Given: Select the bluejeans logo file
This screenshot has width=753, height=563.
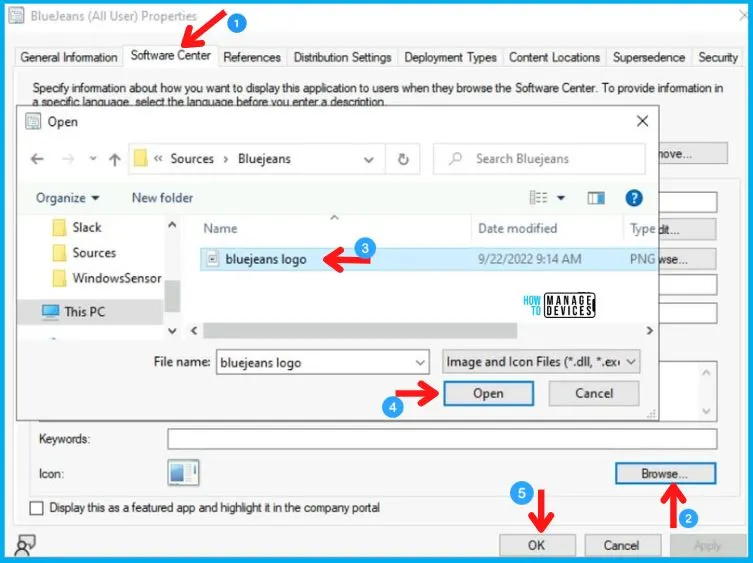Looking at the screenshot, I should tap(265, 259).
